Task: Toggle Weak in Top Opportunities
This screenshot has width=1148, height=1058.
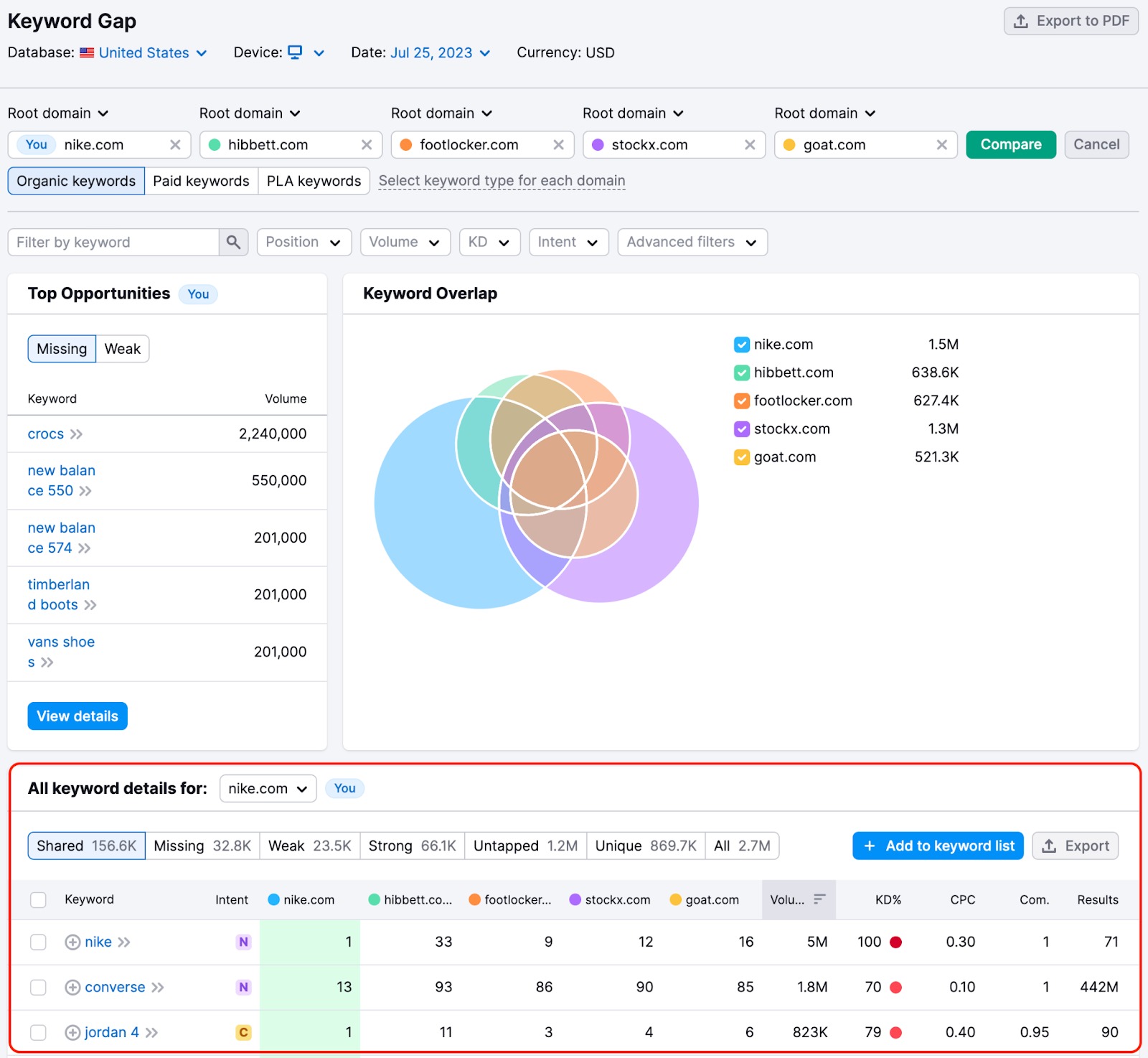Action: point(123,349)
